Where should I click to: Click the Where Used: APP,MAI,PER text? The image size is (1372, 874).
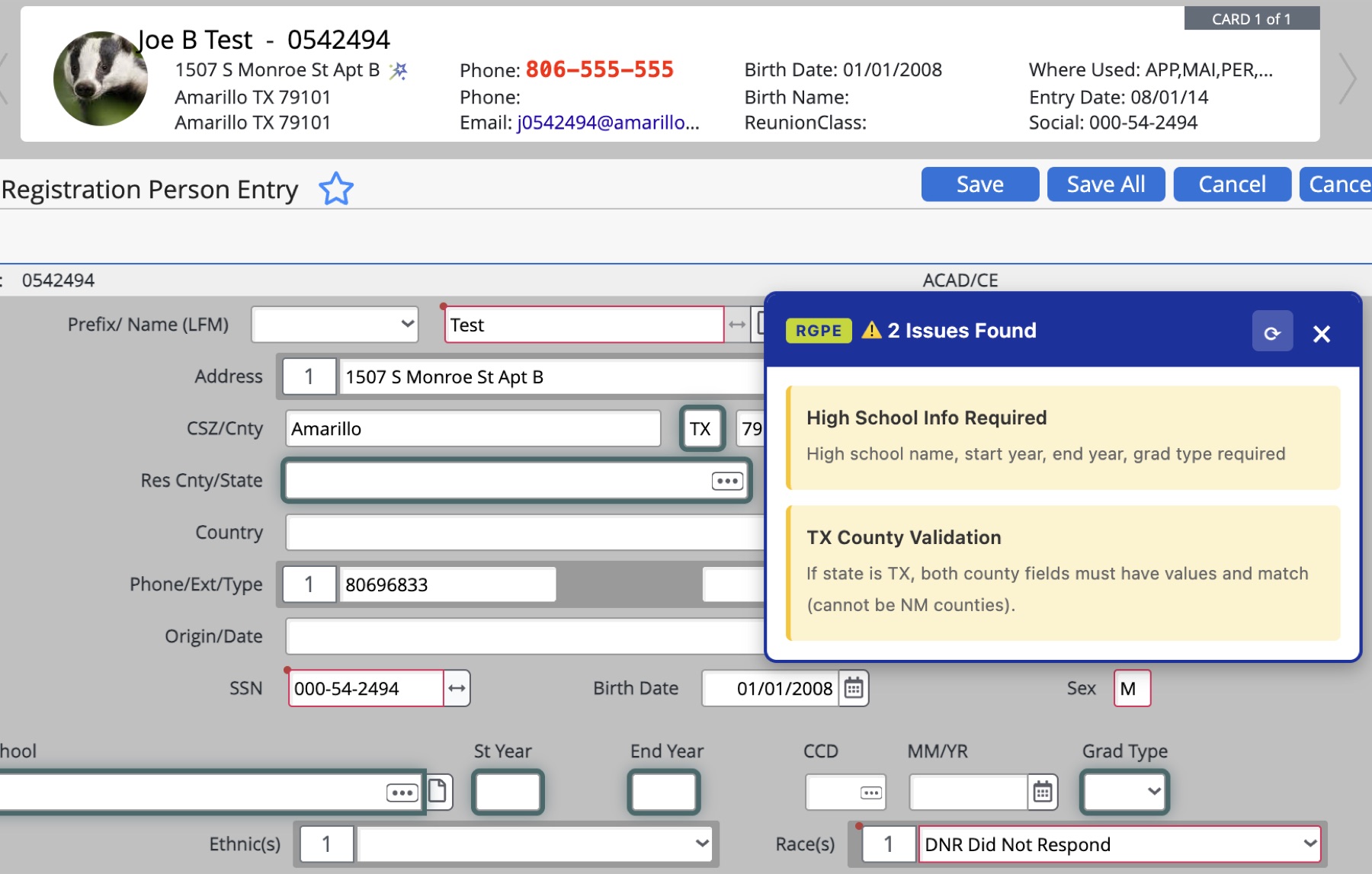coord(1151,70)
